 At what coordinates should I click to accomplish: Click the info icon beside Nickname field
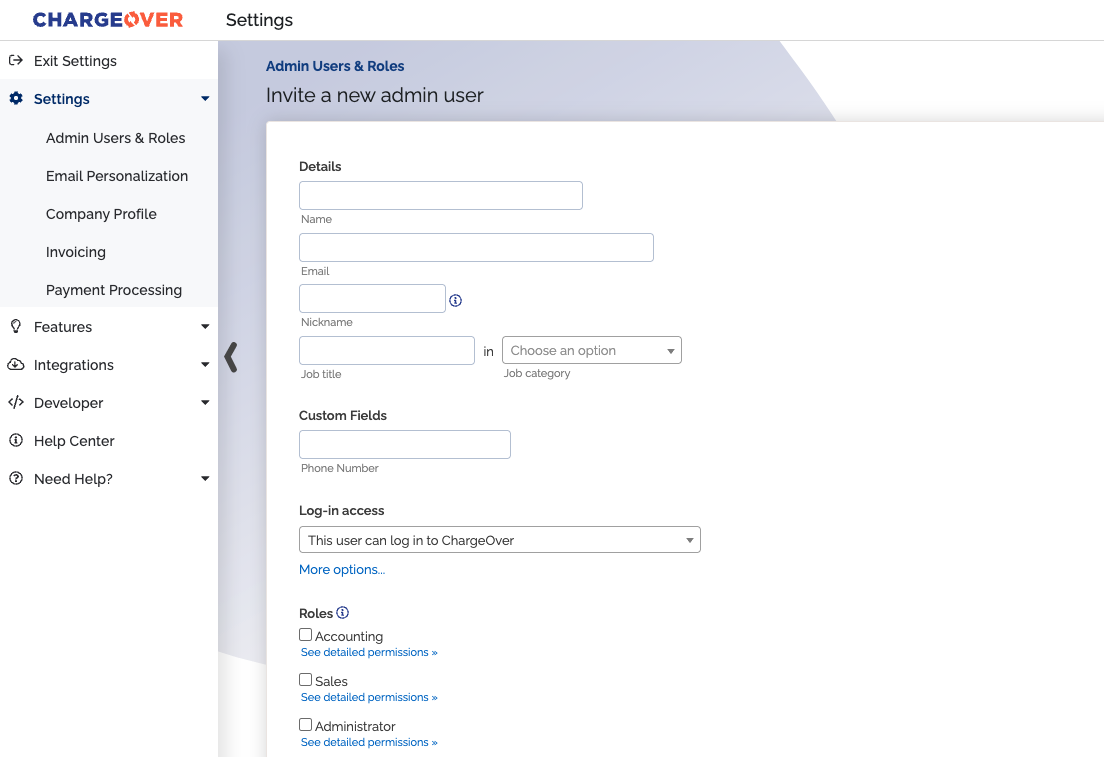pyautogui.click(x=456, y=300)
